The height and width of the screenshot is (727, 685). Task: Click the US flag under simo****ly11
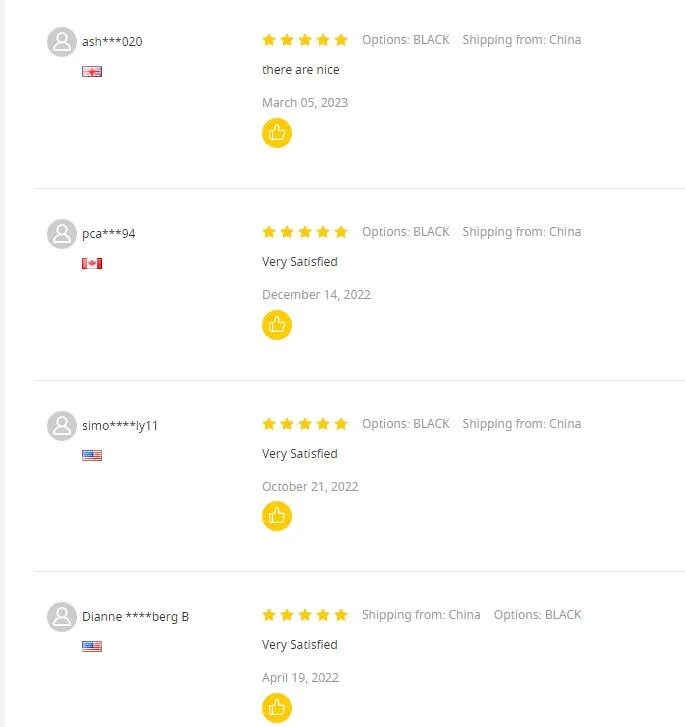(92, 455)
